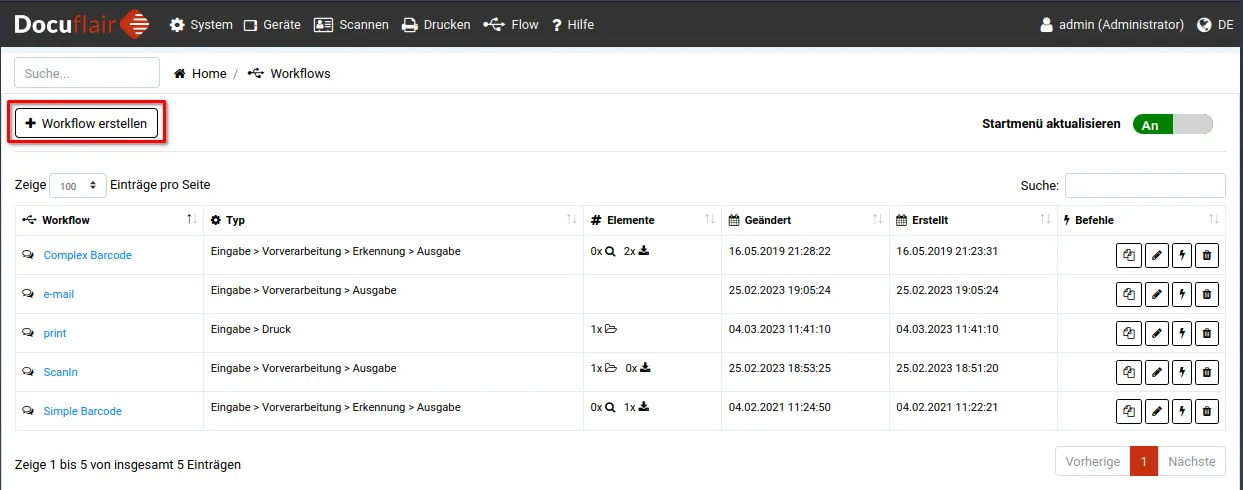Click trash icon for Simple Barcode row
Image resolution: width=1243 pixels, height=490 pixels.
pos(1207,412)
